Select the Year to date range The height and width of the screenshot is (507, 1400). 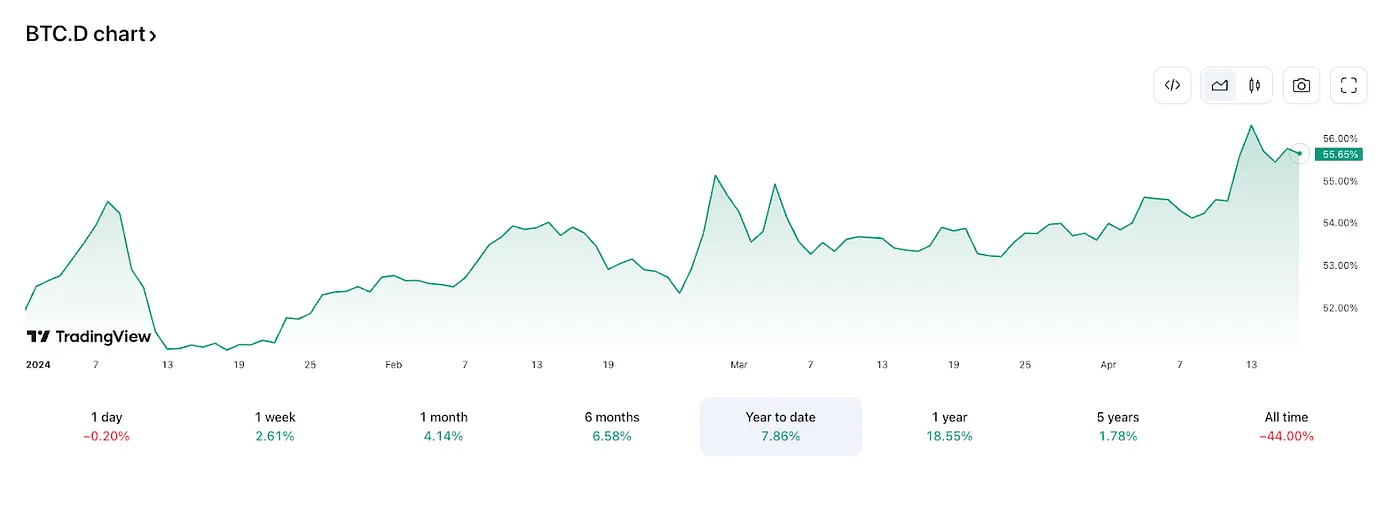pos(781,426)
